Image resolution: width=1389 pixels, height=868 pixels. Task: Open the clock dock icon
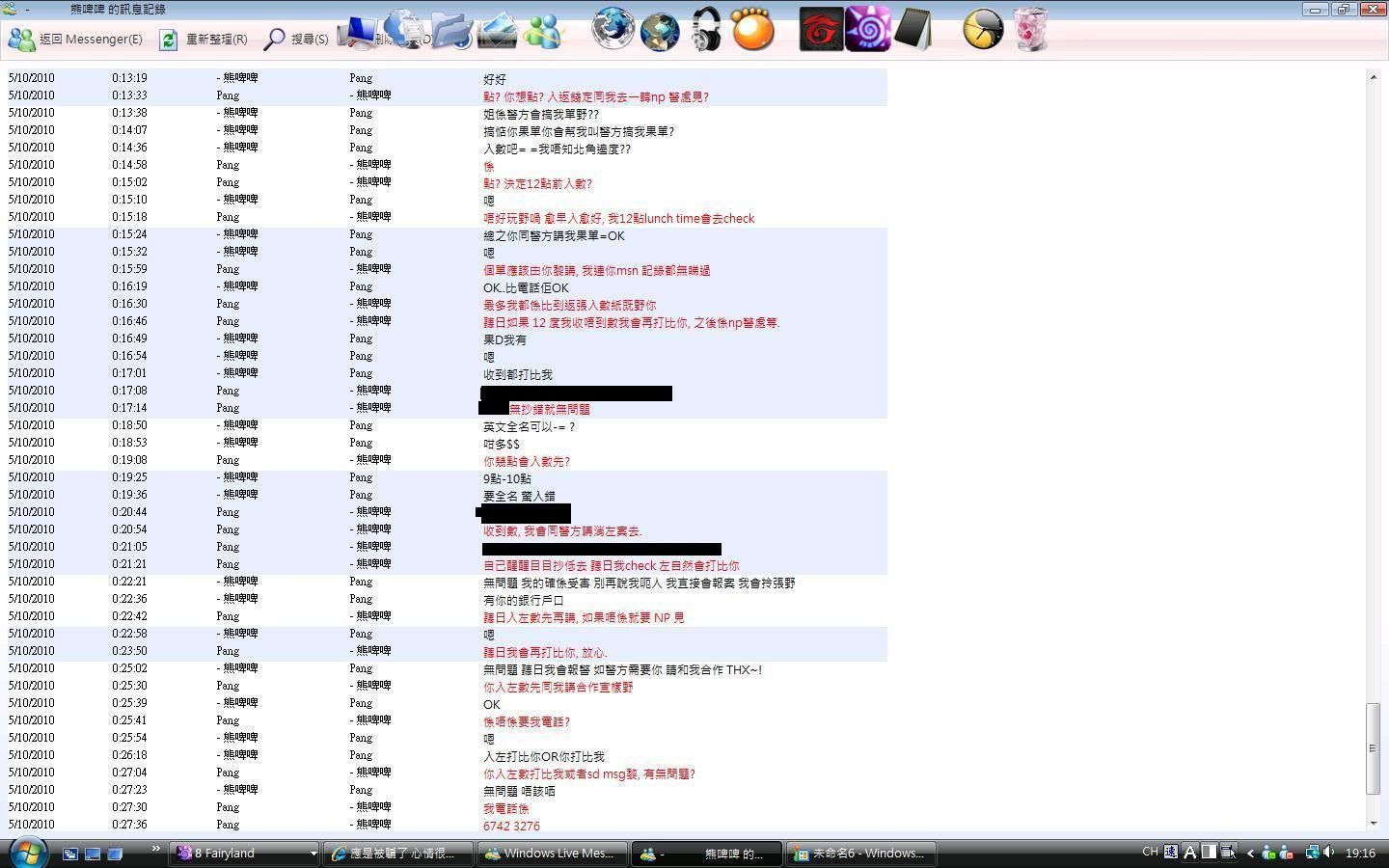[x=983, y=30]
